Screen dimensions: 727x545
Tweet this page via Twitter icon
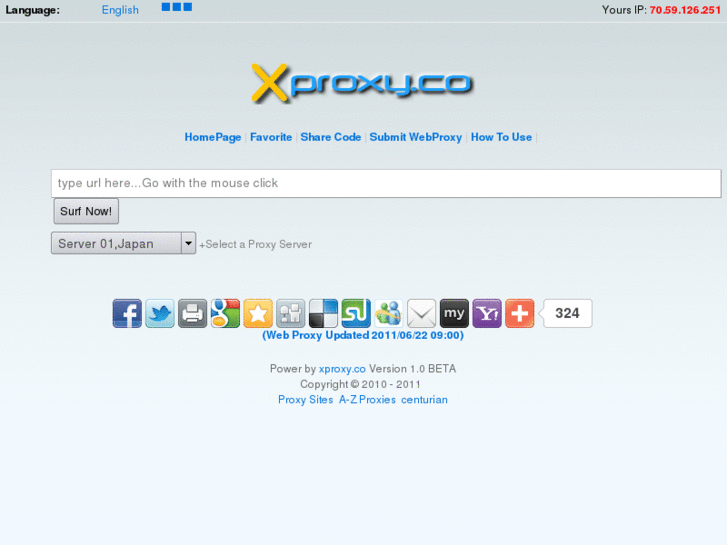pos(160,314)
